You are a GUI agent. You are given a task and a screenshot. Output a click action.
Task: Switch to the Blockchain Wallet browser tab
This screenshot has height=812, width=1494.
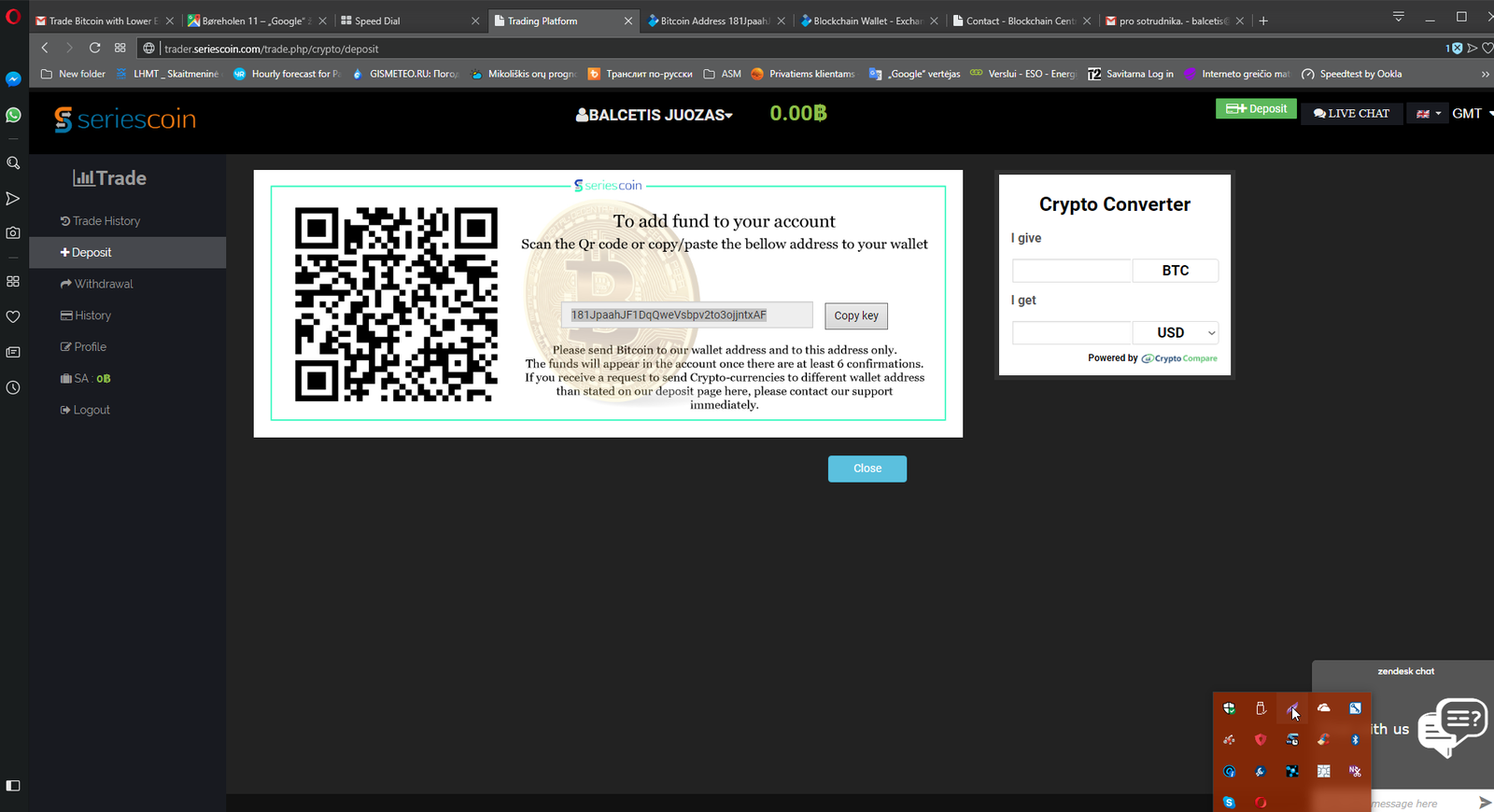(866, 21)
